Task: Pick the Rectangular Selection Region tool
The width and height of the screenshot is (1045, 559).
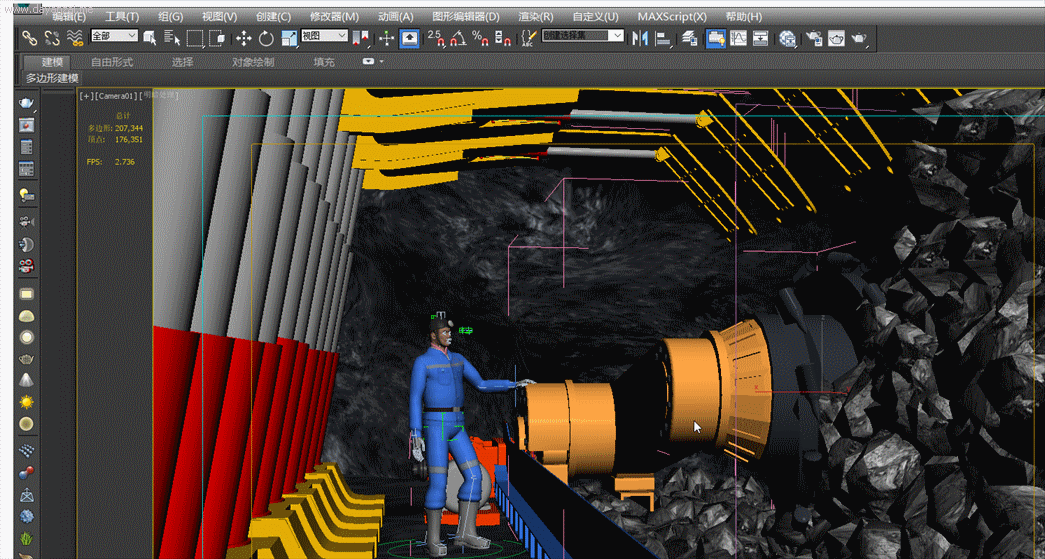Action: coord(195,38)
